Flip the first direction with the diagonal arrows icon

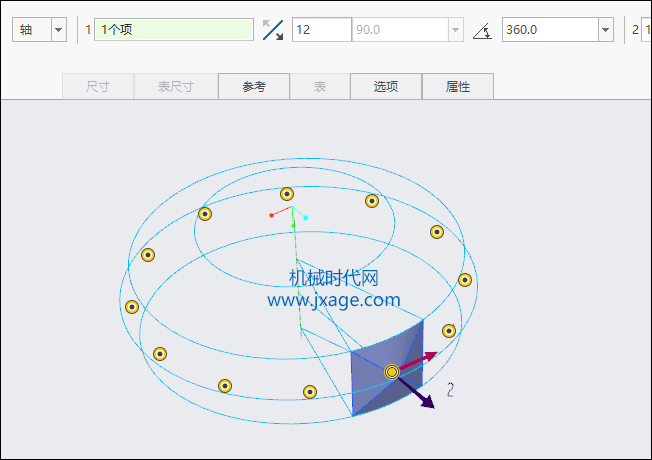point(273,30)
